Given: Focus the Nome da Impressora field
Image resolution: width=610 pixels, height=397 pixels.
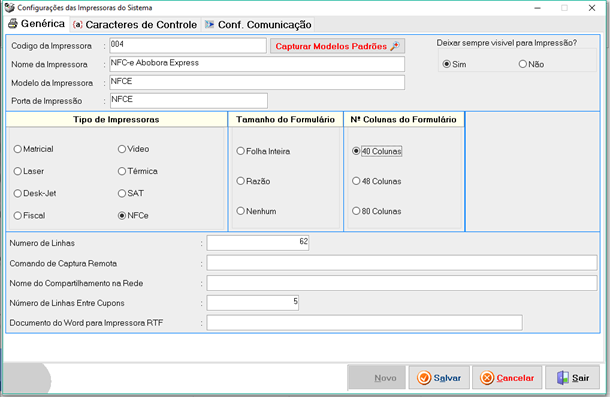Looking at the screenshot, I should 257,64.
